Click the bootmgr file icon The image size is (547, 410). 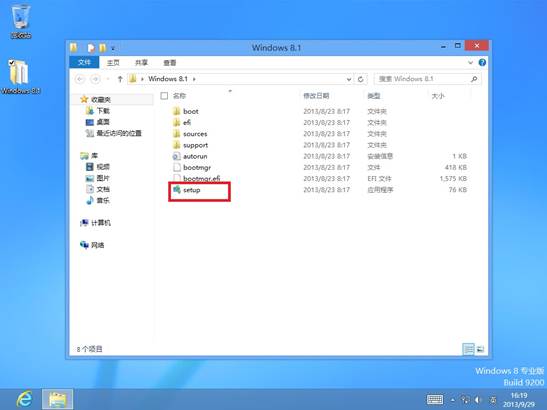pyautogui.click(x=177, y=167)
